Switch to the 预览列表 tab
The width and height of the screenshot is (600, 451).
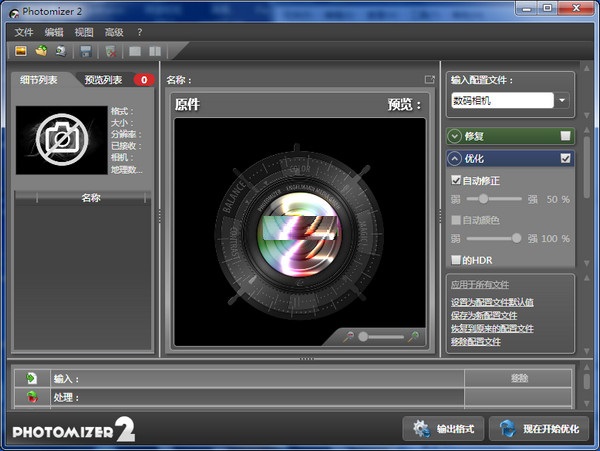pyautogui.click(x=104, y=80)
